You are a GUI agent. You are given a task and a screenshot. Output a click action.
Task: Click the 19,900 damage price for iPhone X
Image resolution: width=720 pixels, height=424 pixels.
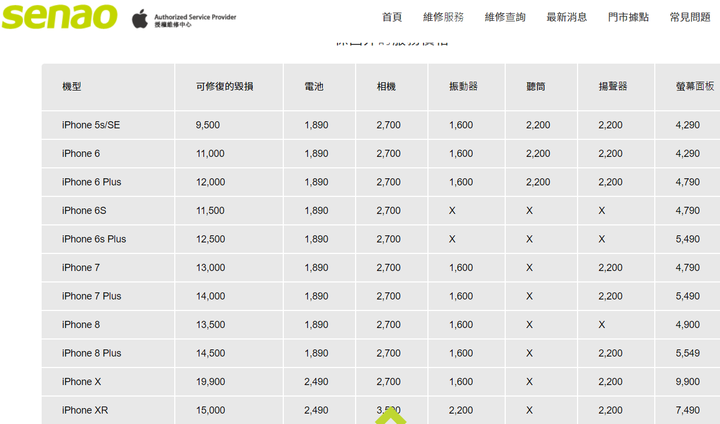[x=210, y=381]
